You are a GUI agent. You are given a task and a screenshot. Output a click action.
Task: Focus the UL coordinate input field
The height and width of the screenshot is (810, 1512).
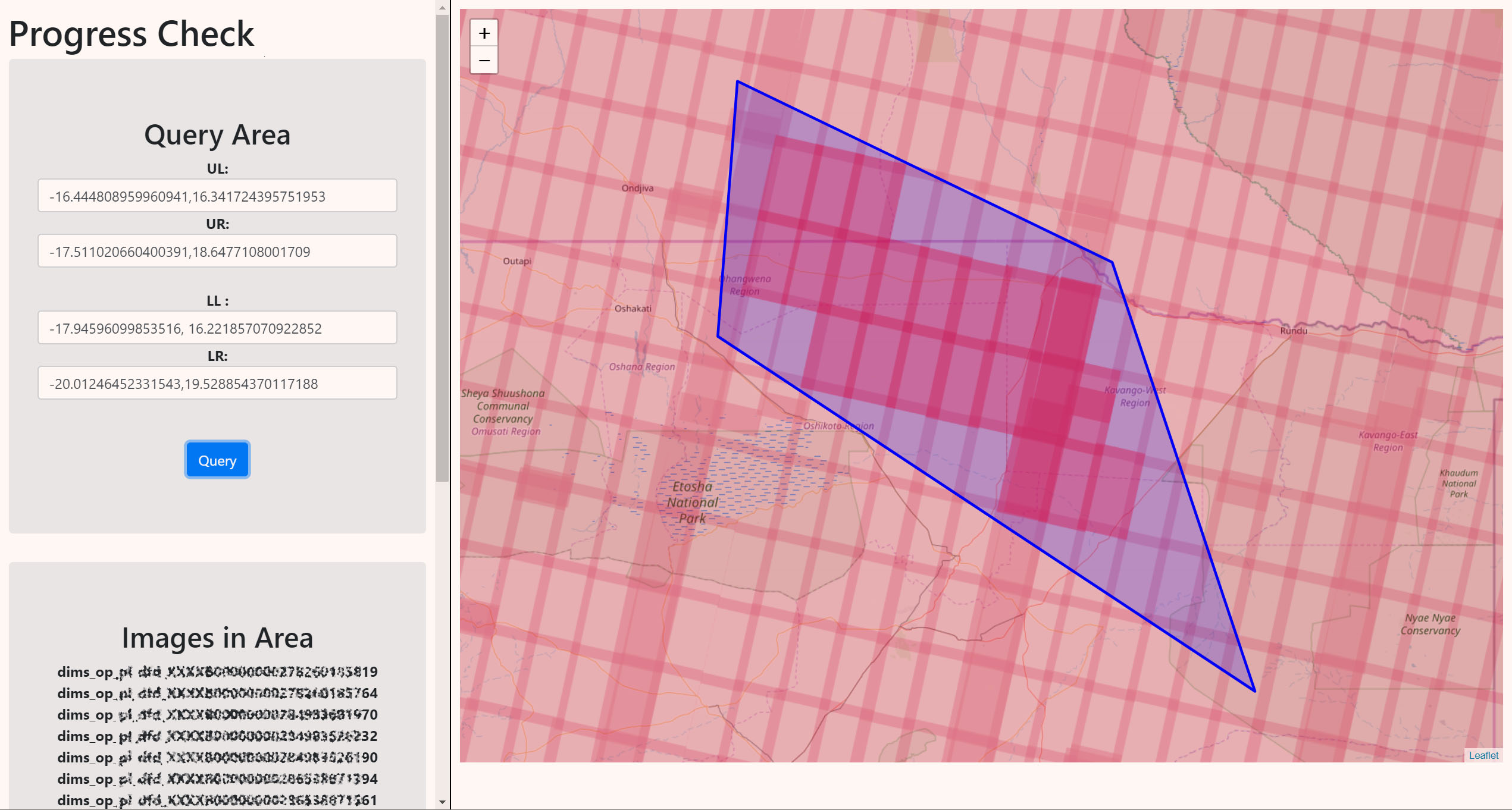pos(217,196)
